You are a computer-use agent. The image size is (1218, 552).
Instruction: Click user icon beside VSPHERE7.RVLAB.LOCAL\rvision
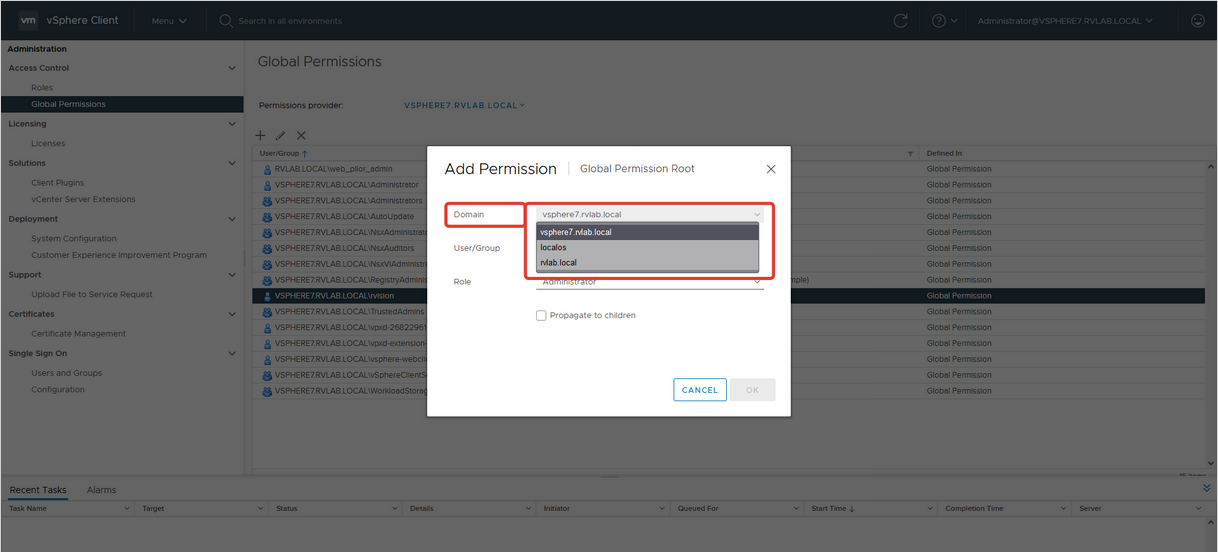pos(267,296)
